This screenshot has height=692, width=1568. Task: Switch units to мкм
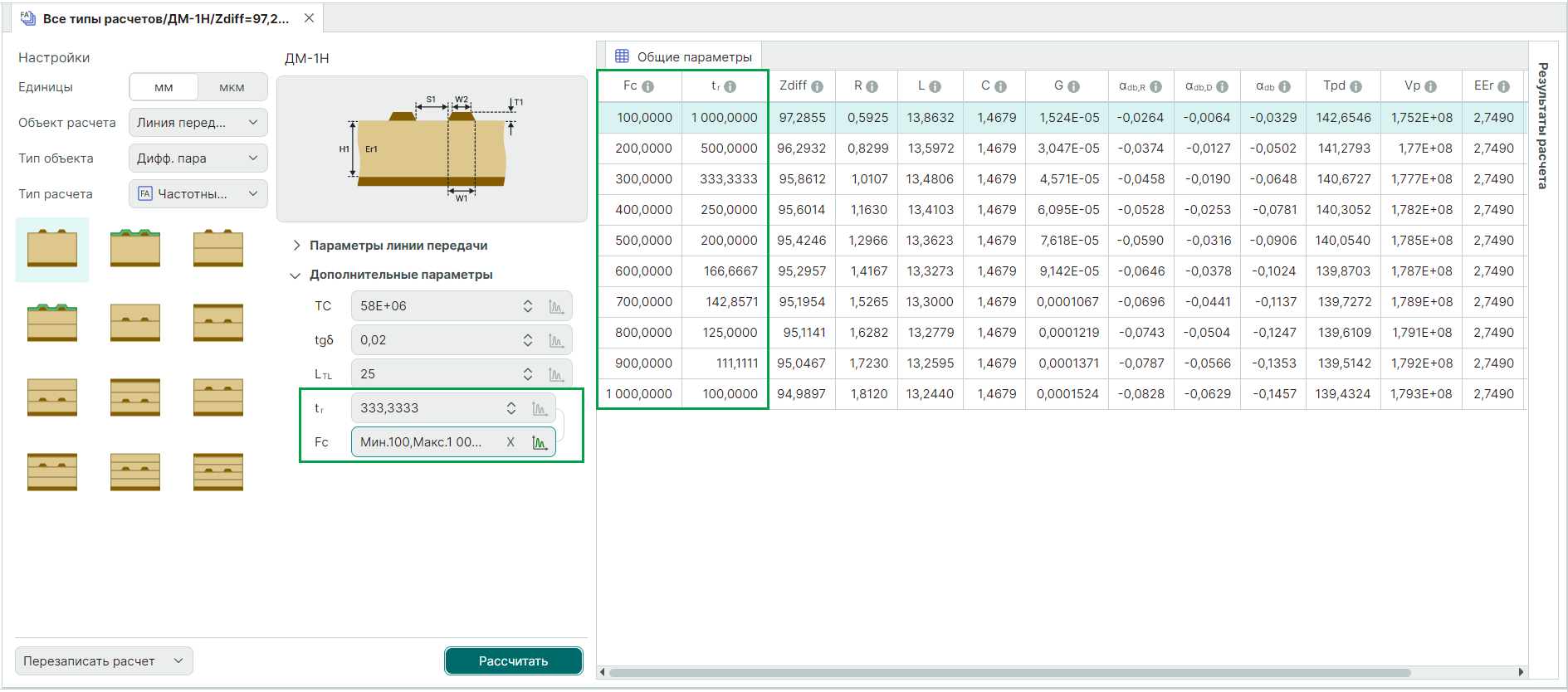pyautogui.click(x=232, y=87)
